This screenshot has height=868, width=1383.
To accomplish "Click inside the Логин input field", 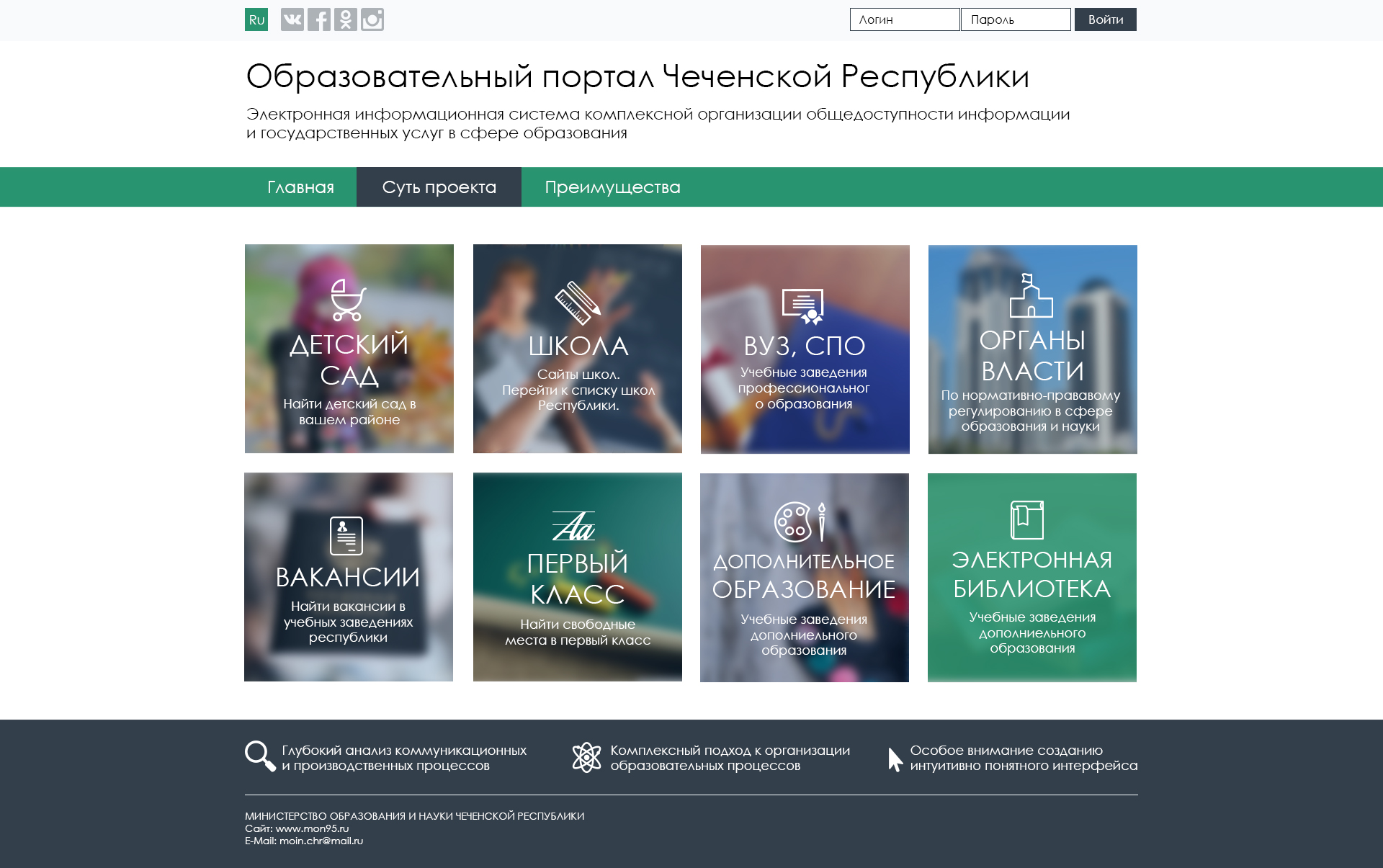I will [905, 19].
